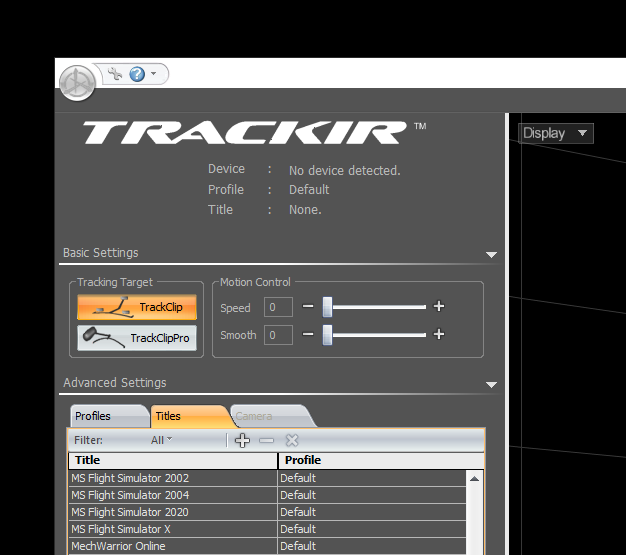Select TrackClip as tracking target

point(137,307)
